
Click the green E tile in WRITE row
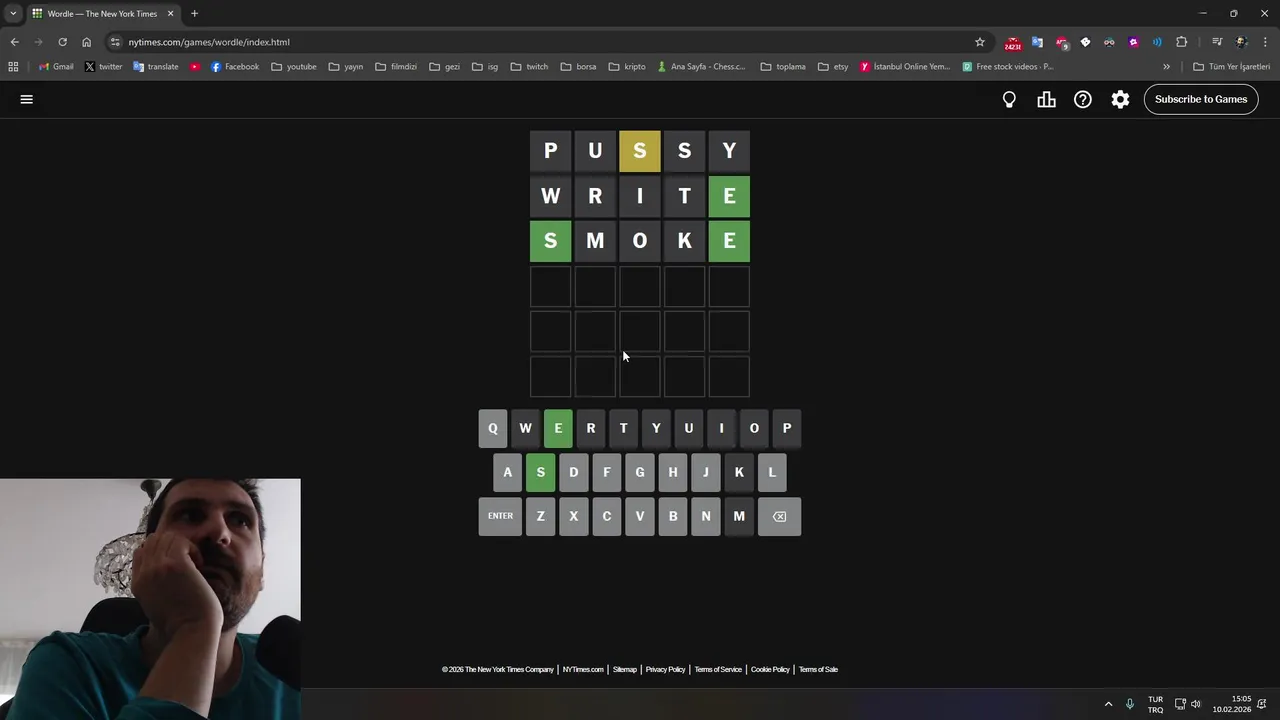729,196
